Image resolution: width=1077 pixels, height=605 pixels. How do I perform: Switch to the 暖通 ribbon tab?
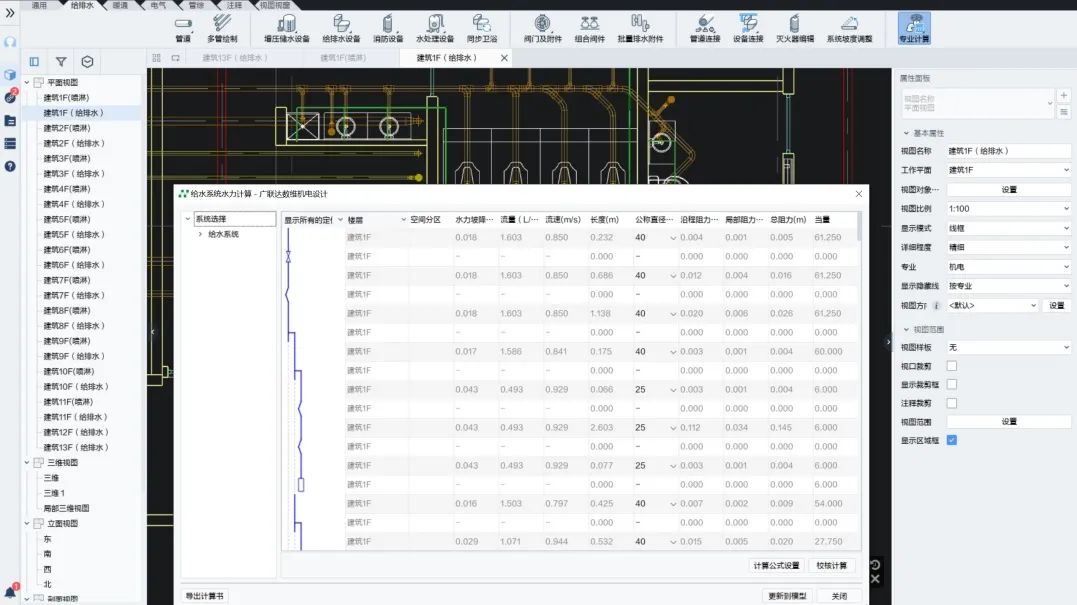click(120, 5)
